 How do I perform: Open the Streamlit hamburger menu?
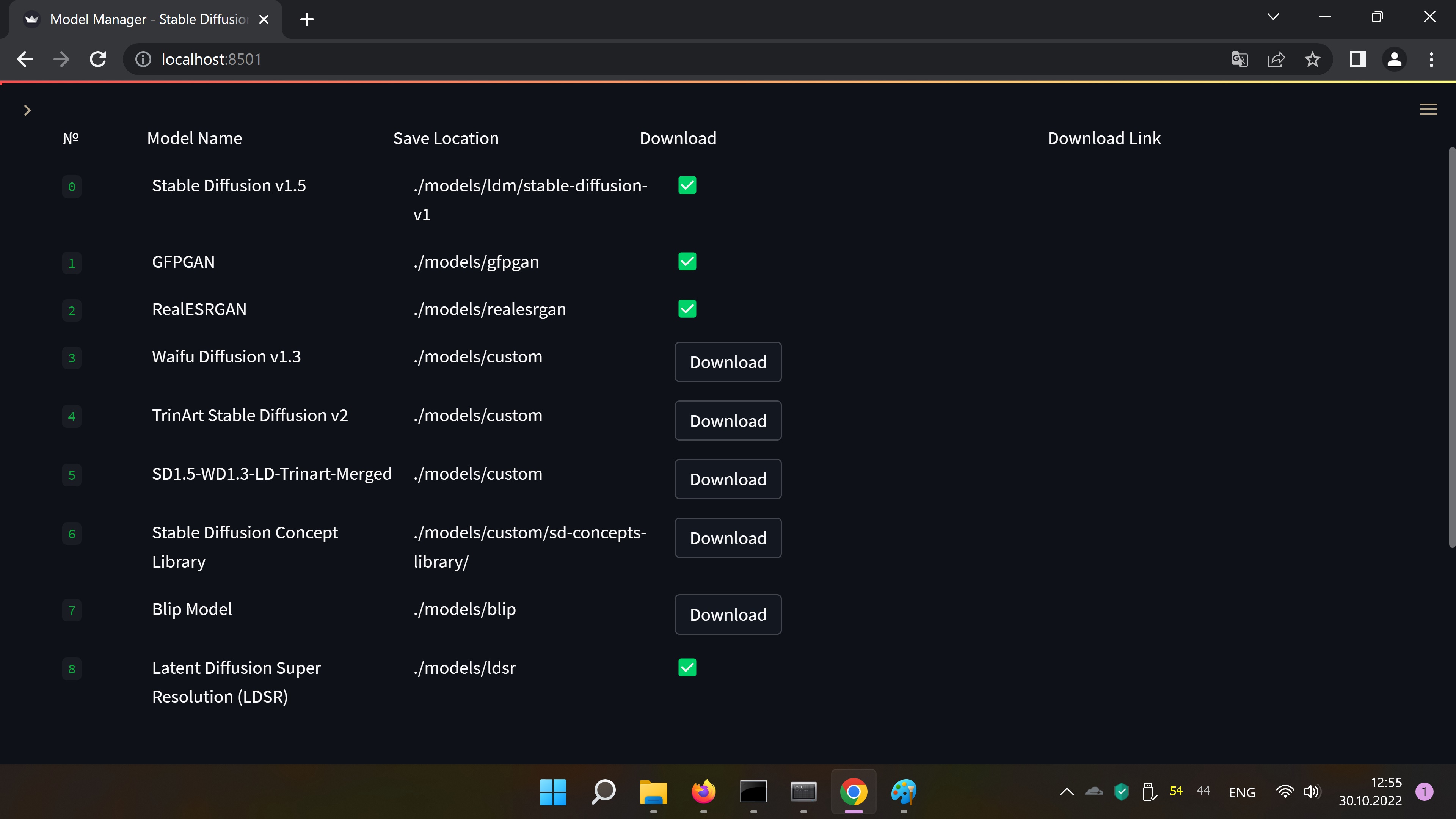click(x=1428, y=109)
